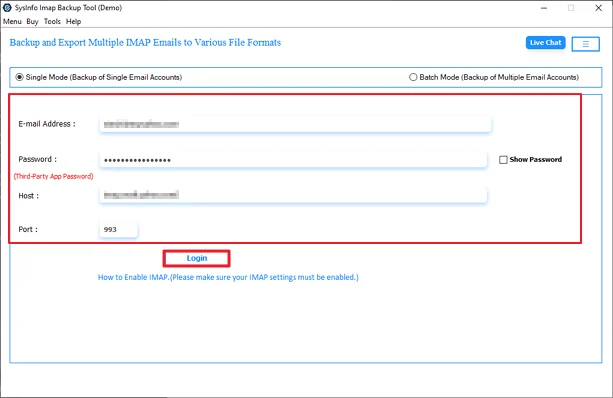Focus the Password field
613x398 pixels.
pos(293,160)
